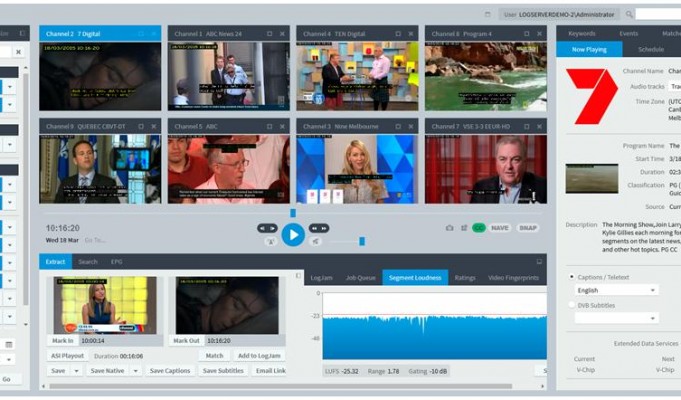Click the camera snapshot icon
This screenshot has height=400, width=681.
point(450,228)
